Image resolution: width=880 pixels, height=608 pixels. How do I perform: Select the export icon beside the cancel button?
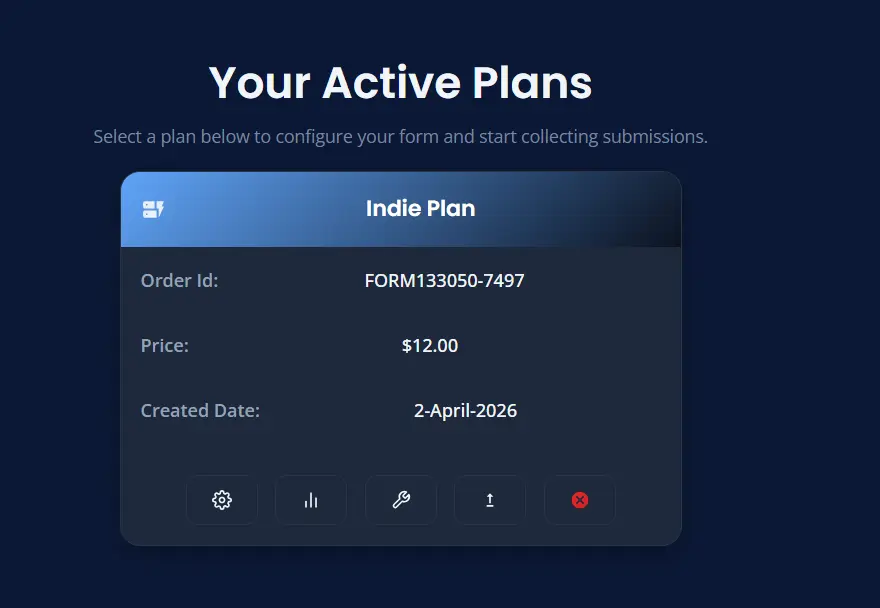point(490,500)
